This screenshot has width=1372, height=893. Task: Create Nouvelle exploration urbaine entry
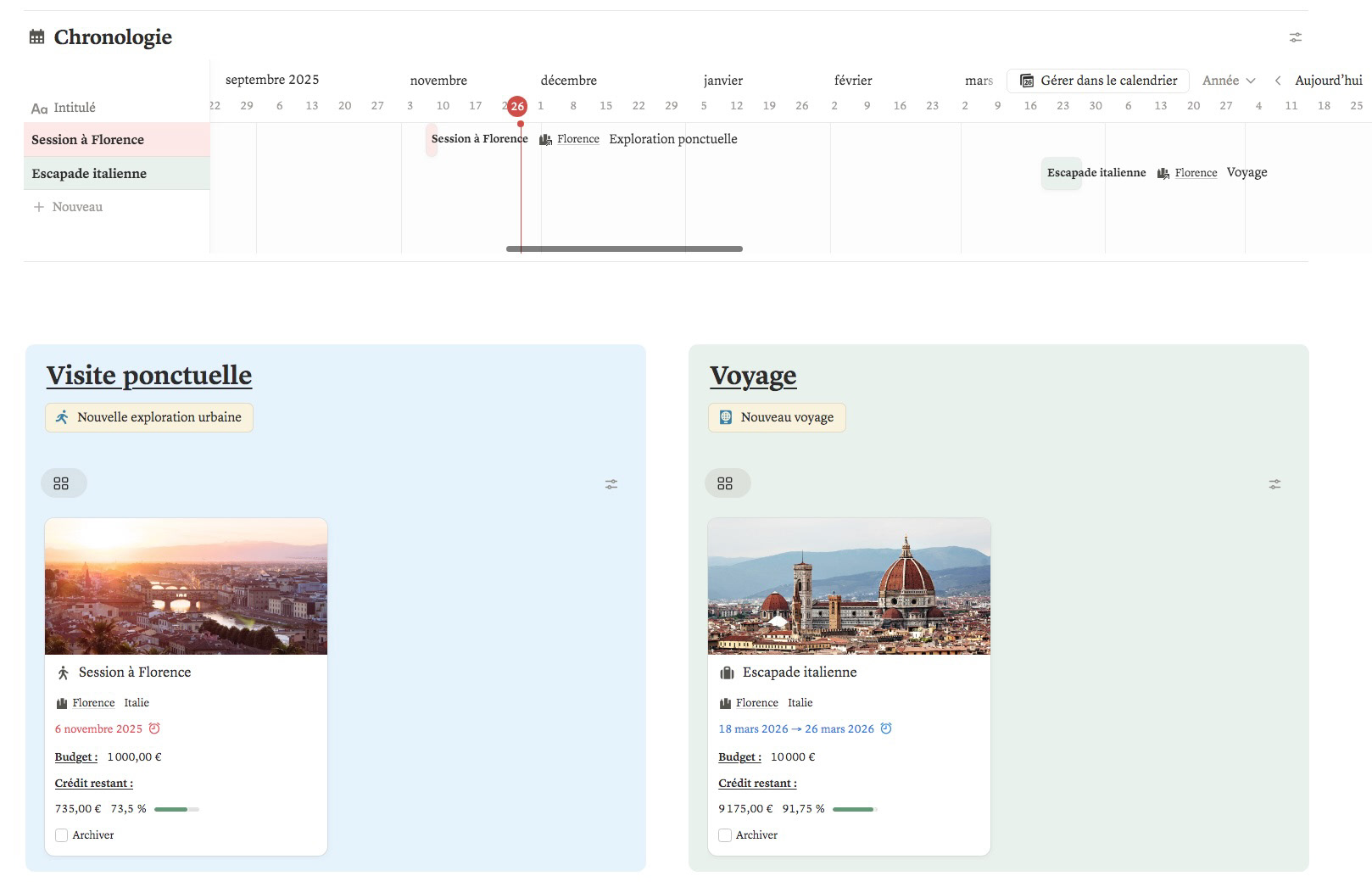tap(149, 417)
